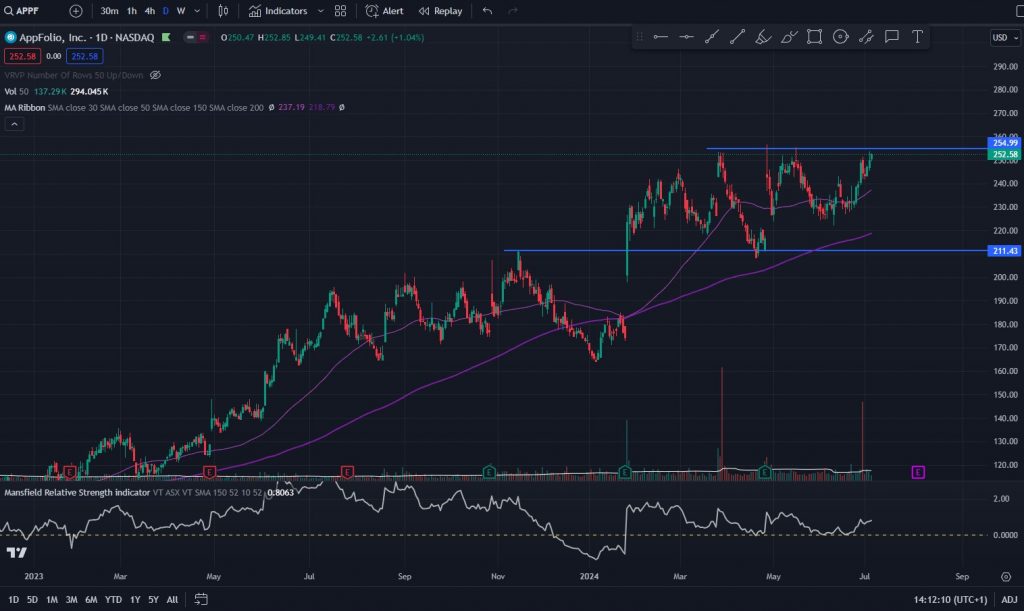Expand the timeframe interval dropdown arrow
1024x611 pixels.
pyautogui.click(x=197, y=11)
